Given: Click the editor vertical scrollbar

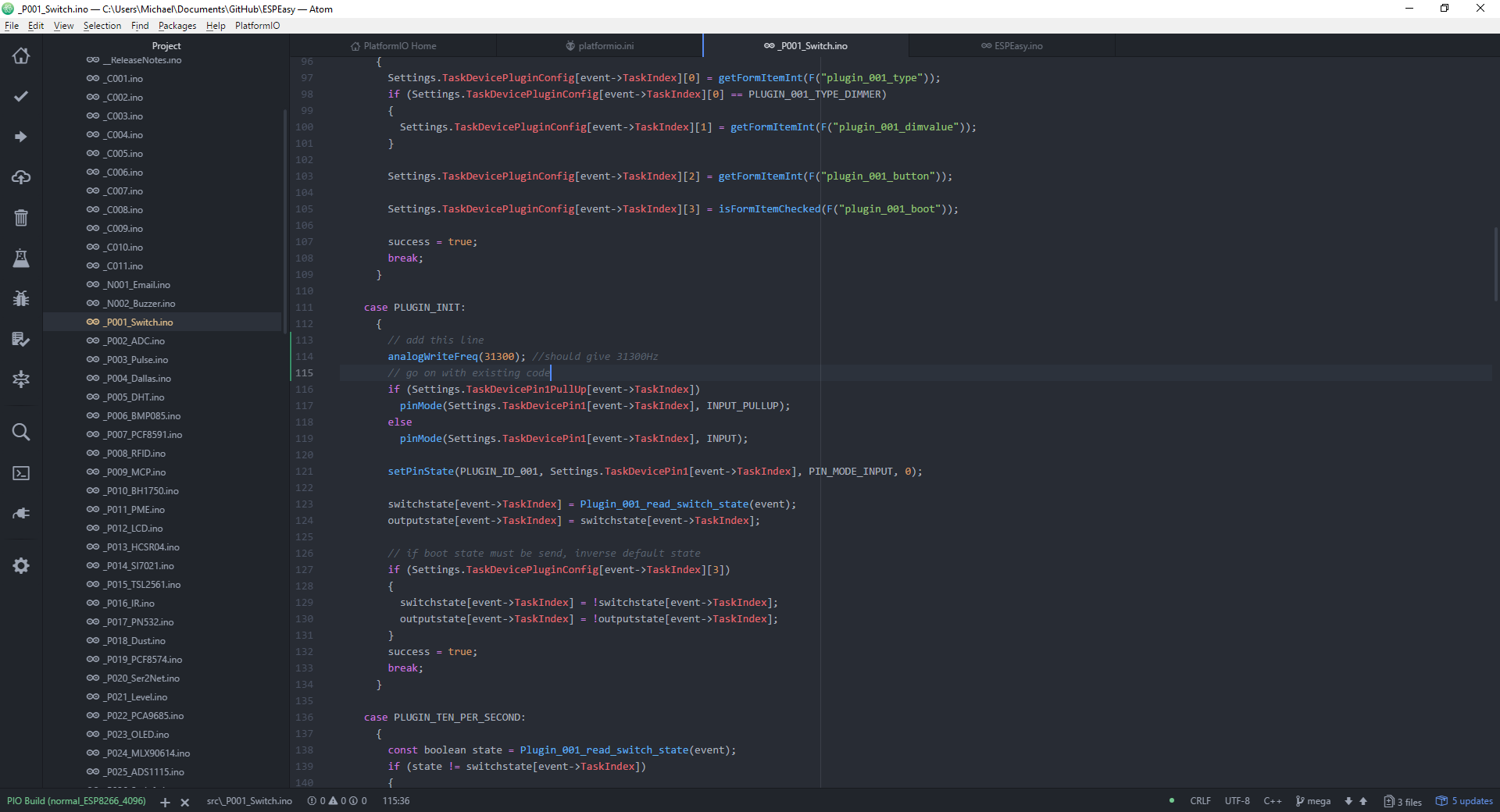Looking at the screenshot, I should click(x=1496, y=263).
